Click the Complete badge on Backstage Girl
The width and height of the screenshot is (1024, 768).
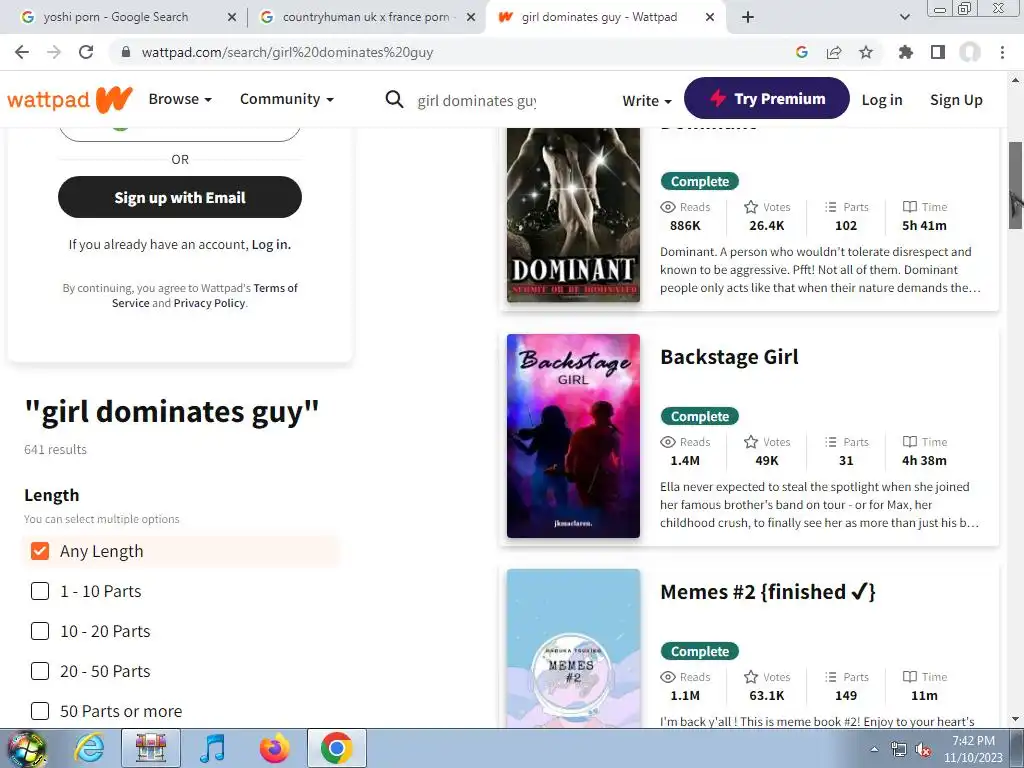pos(699,416)
